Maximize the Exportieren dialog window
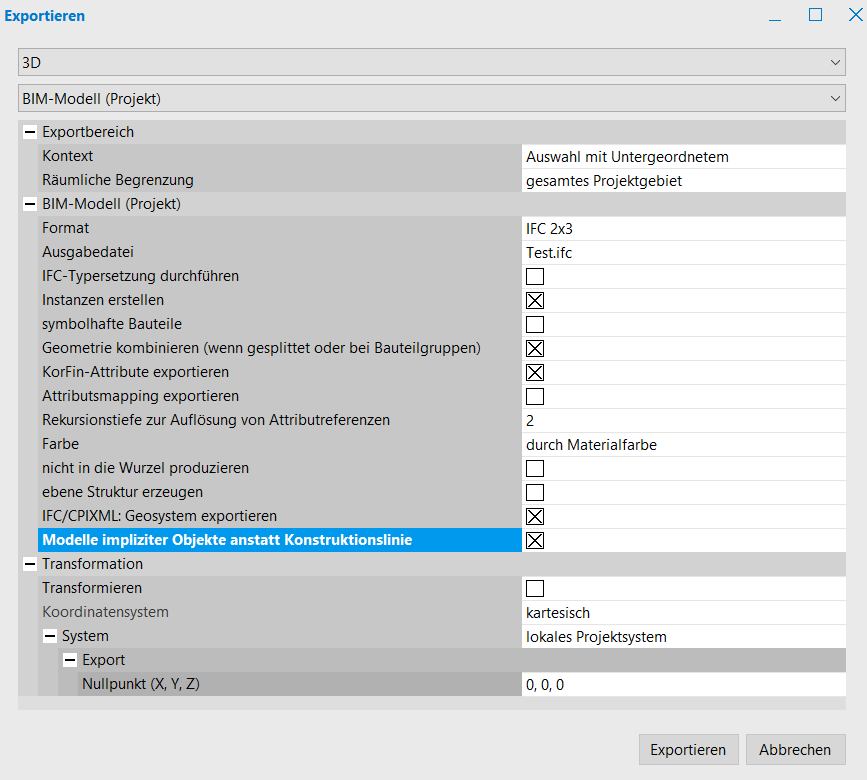Image resolution: width=867 pixels, height=780 pixels. pyautogui.click(x=815, y=15)
